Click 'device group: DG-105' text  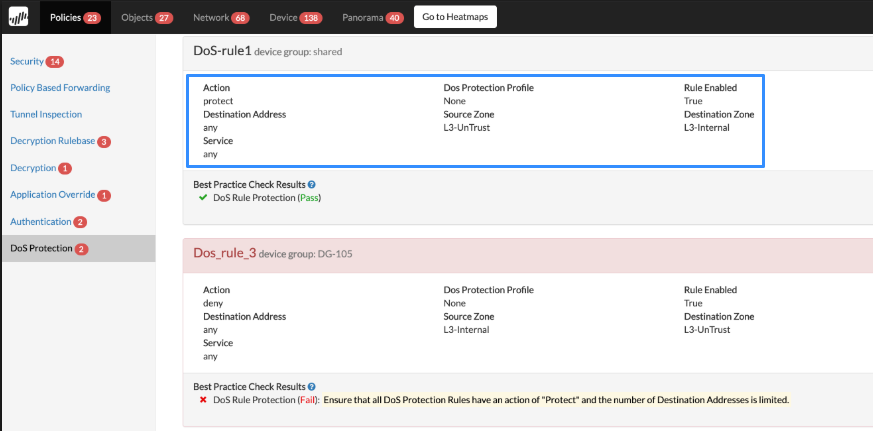(306, 254)
